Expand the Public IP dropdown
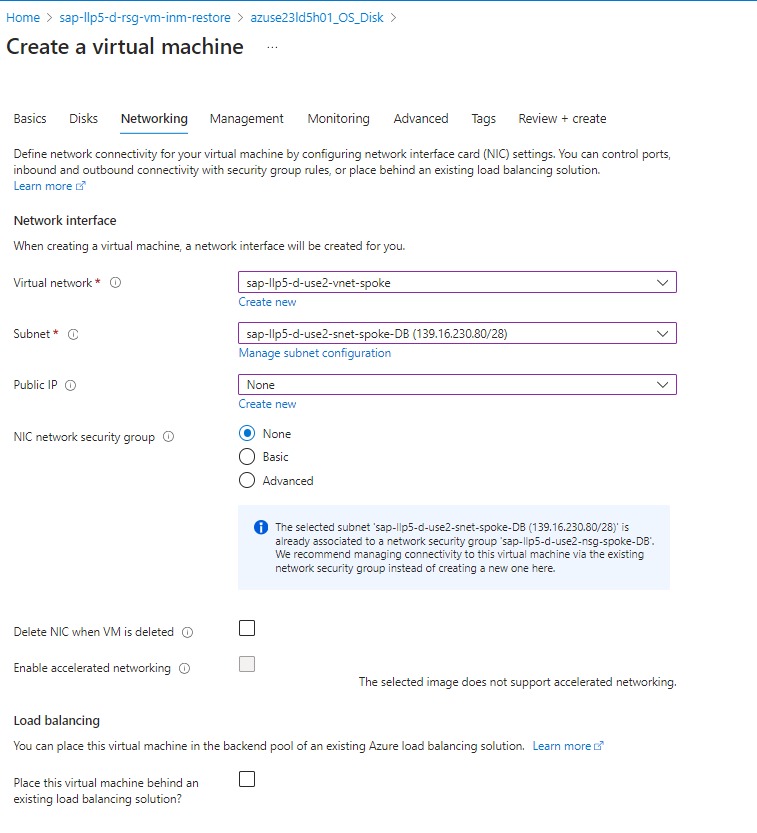This screenshot has height=833, width=757. point(457,384)
